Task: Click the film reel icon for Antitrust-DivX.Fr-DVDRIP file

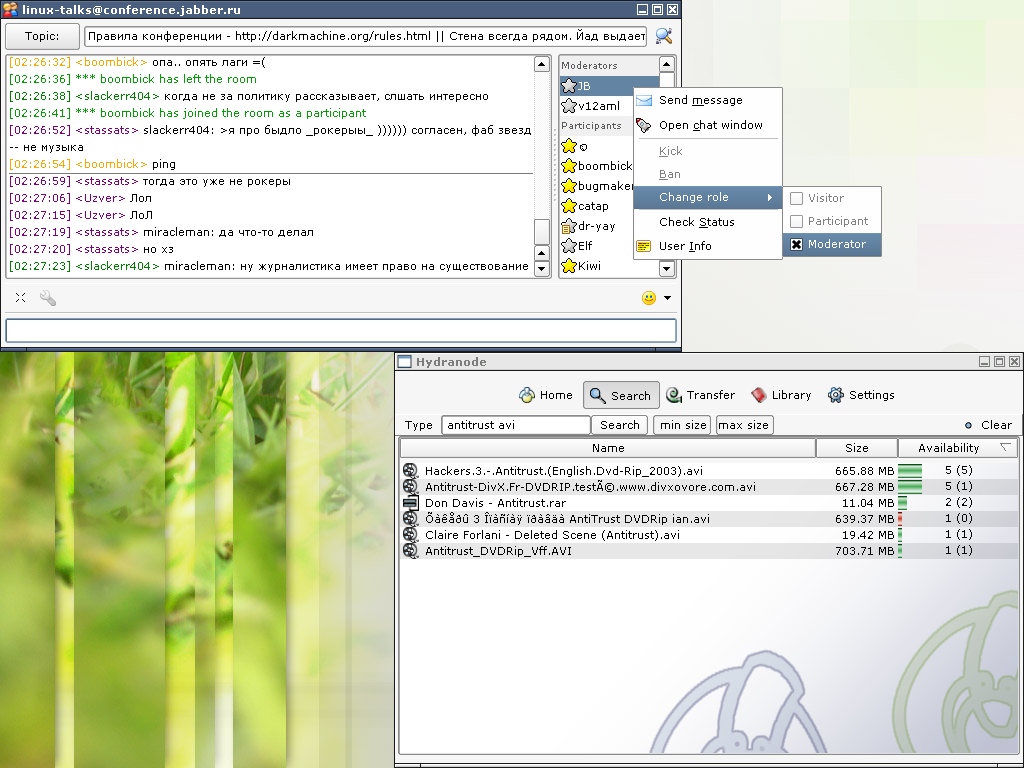Action: tap(410, 487)
